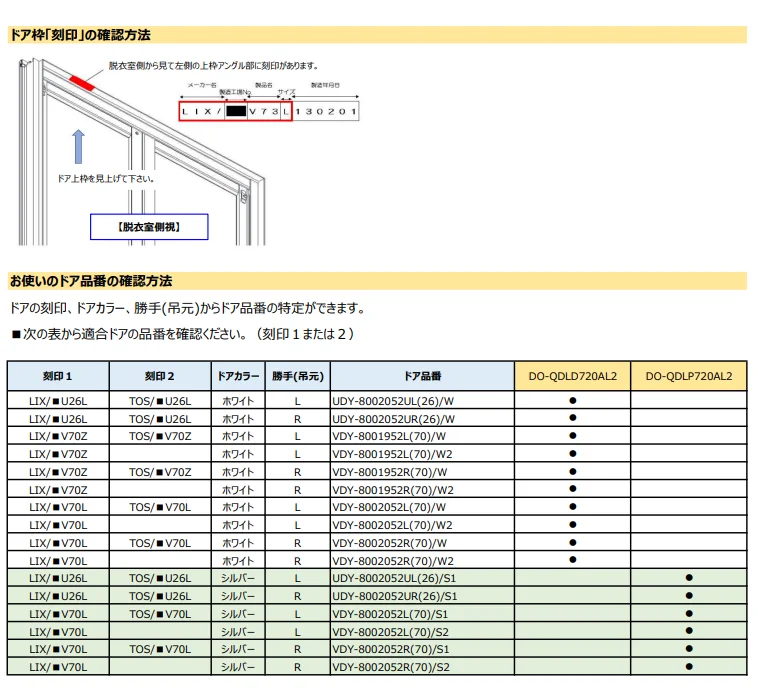
Task: Select the DO-QDLP720AL2 column header
Action: click(689, 377)
